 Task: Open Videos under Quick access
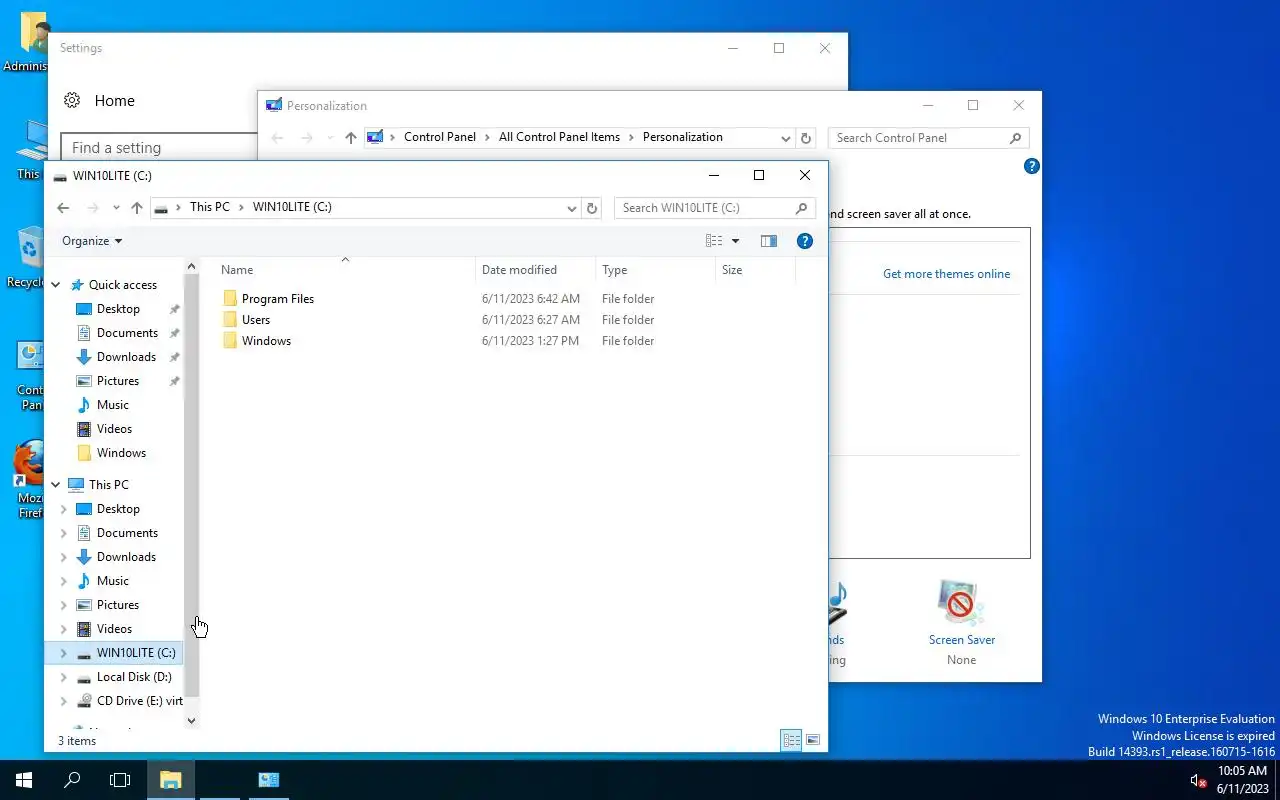point(114,429)
